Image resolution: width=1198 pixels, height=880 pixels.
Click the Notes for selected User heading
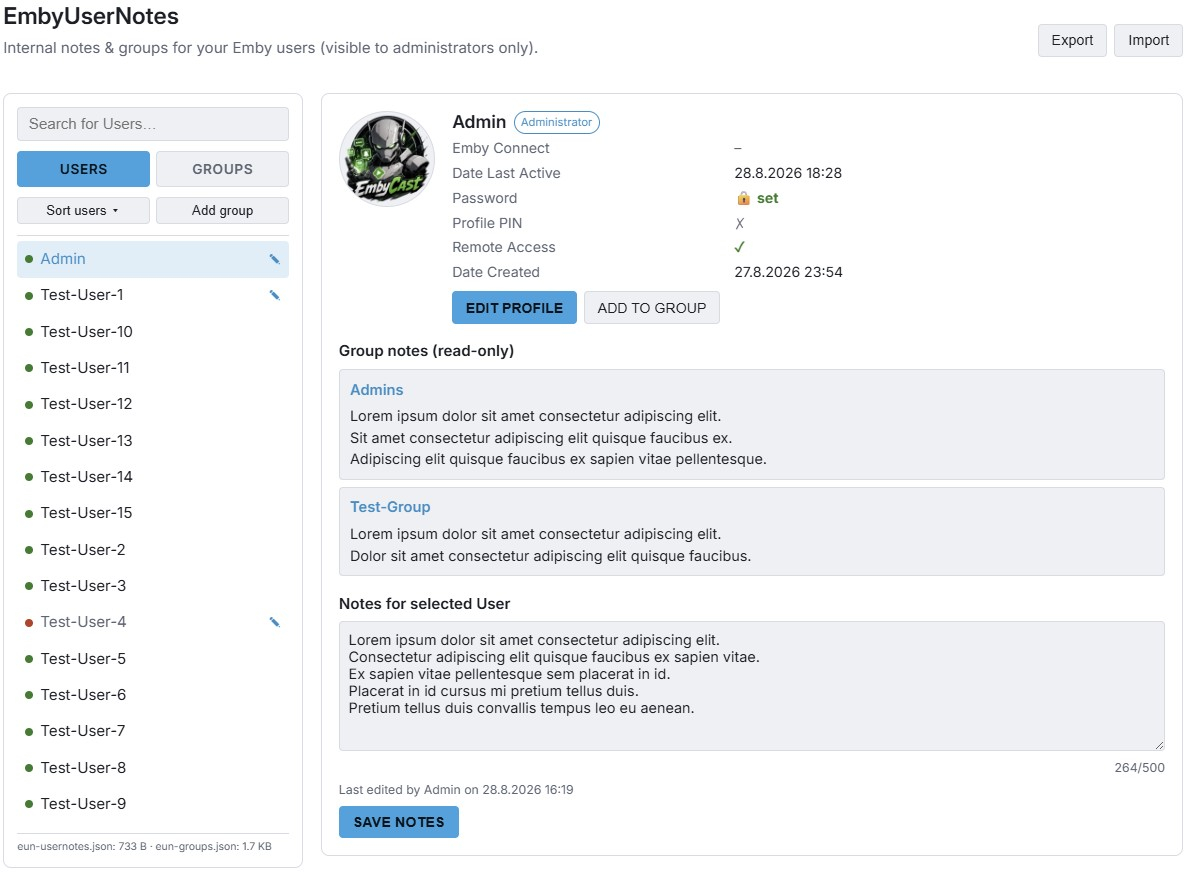pos(425,603)
